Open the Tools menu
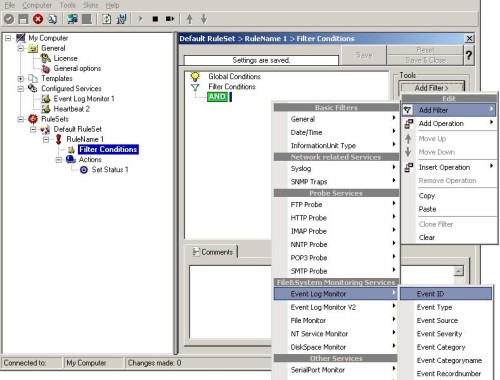Screen dimensions: 500x380 68,5
